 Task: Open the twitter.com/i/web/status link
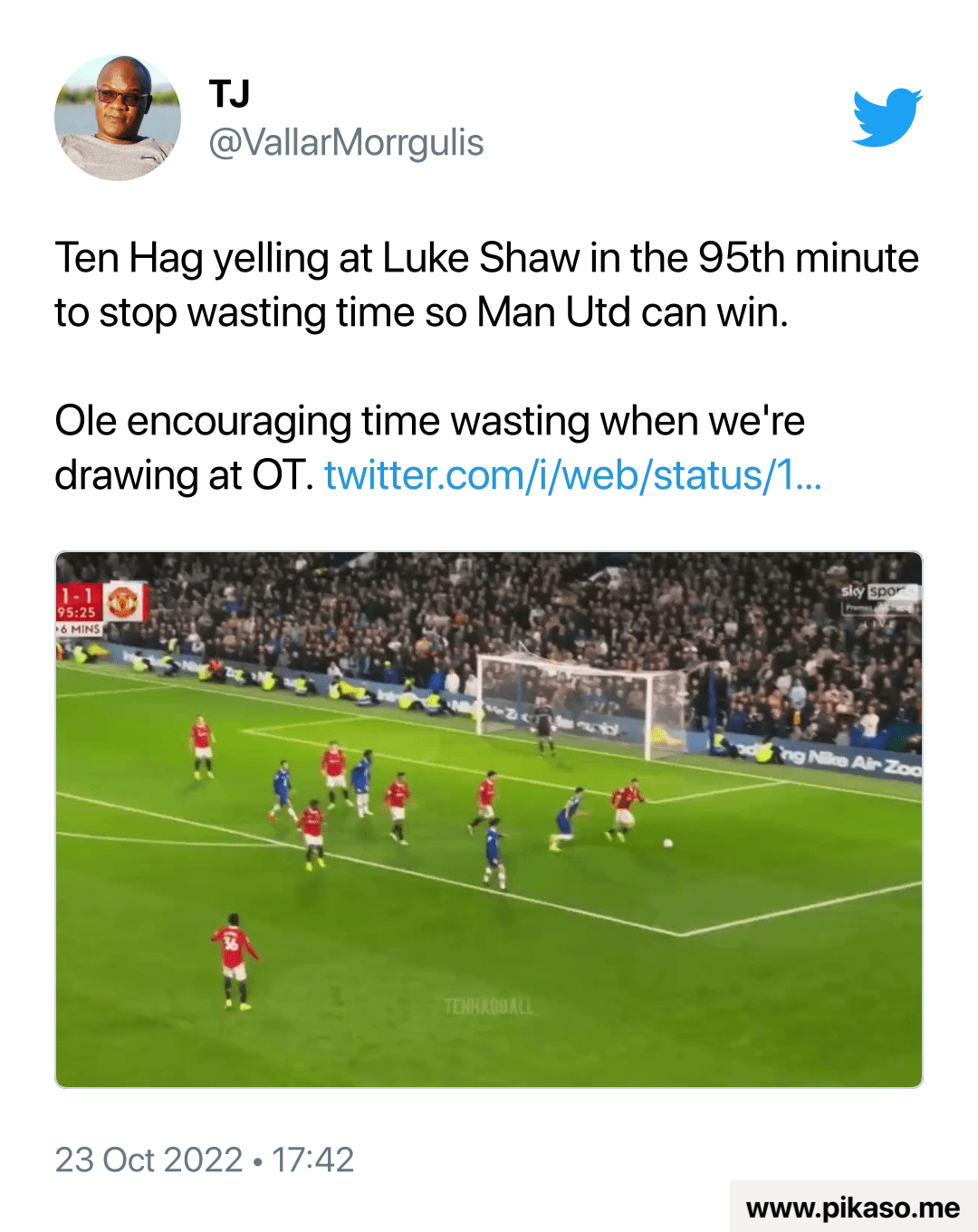[x=572, y=475]
